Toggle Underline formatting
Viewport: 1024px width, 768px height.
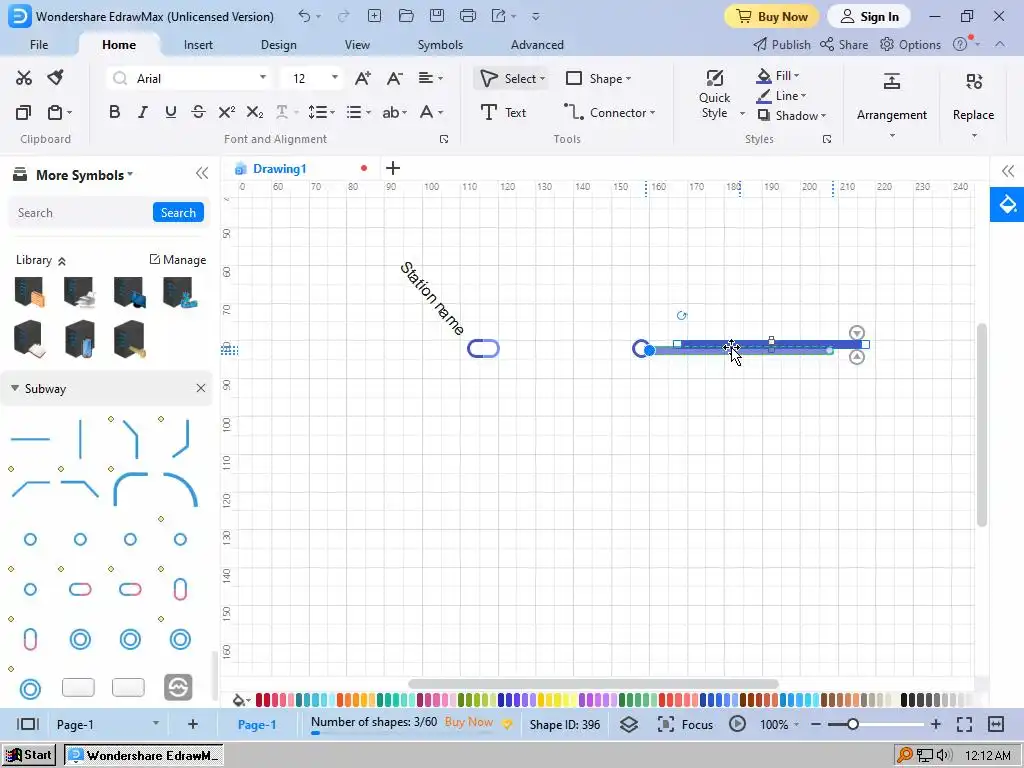[170, 112]
